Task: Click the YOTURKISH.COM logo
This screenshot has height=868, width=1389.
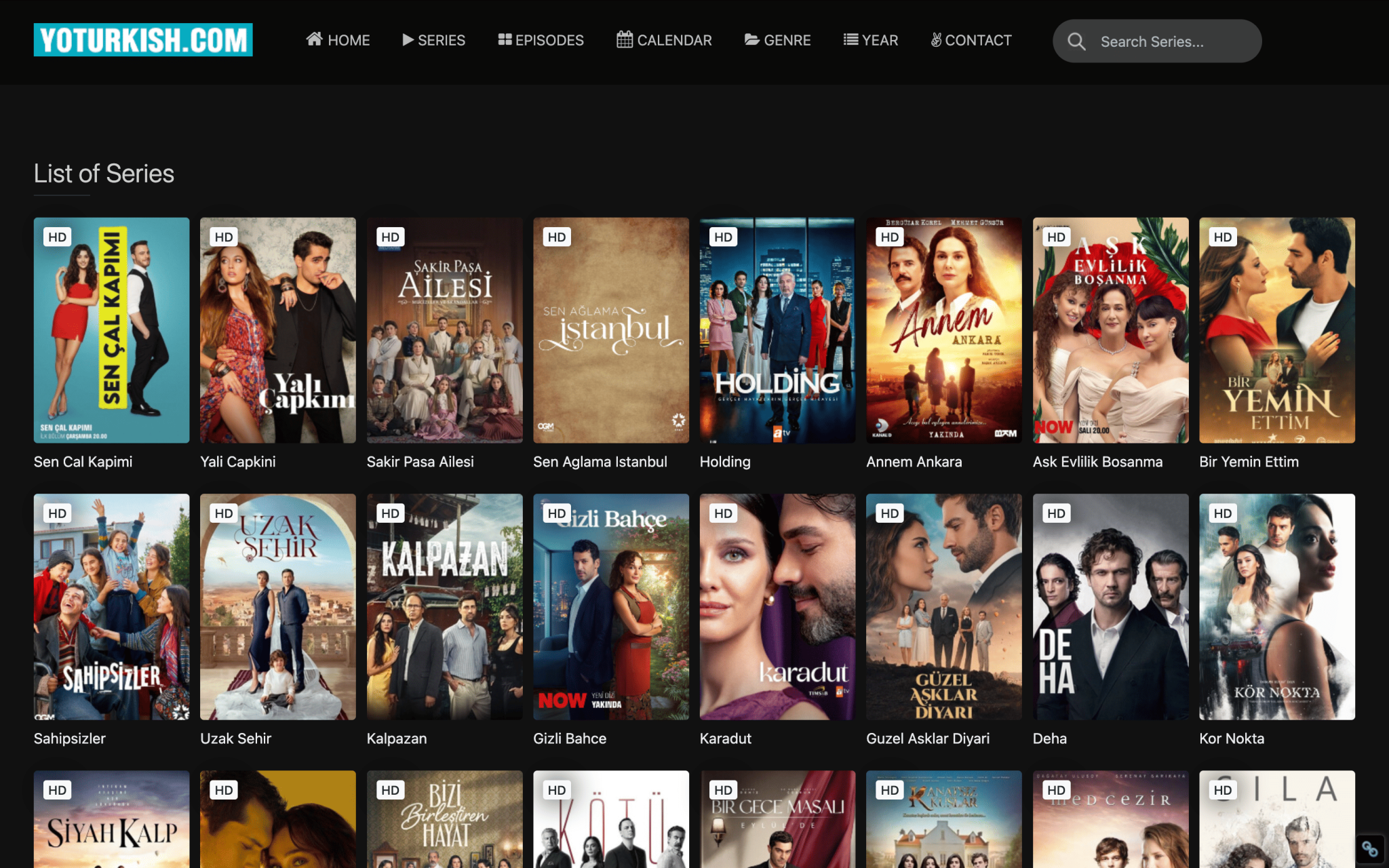Action: click(143, 40)
